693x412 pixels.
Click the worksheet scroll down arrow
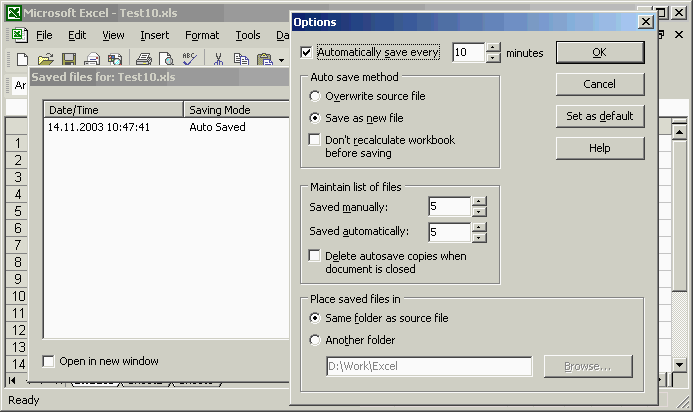click(679, 365)
